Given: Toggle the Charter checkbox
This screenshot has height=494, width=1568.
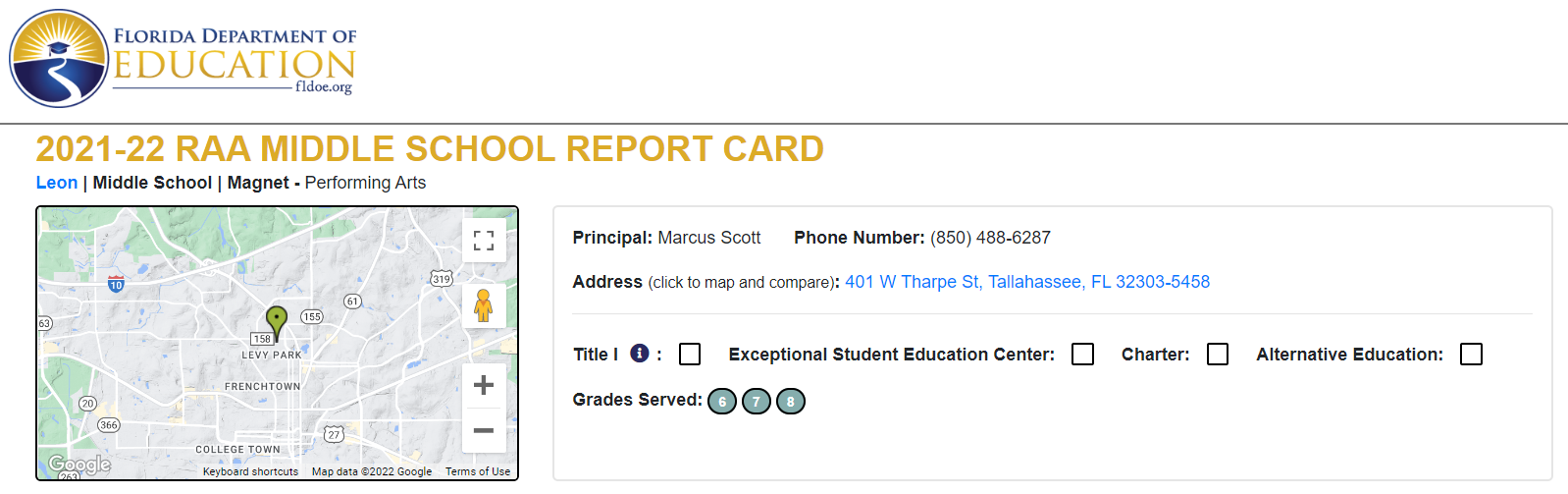Looking at the screenshot, I should (1218, 354).
